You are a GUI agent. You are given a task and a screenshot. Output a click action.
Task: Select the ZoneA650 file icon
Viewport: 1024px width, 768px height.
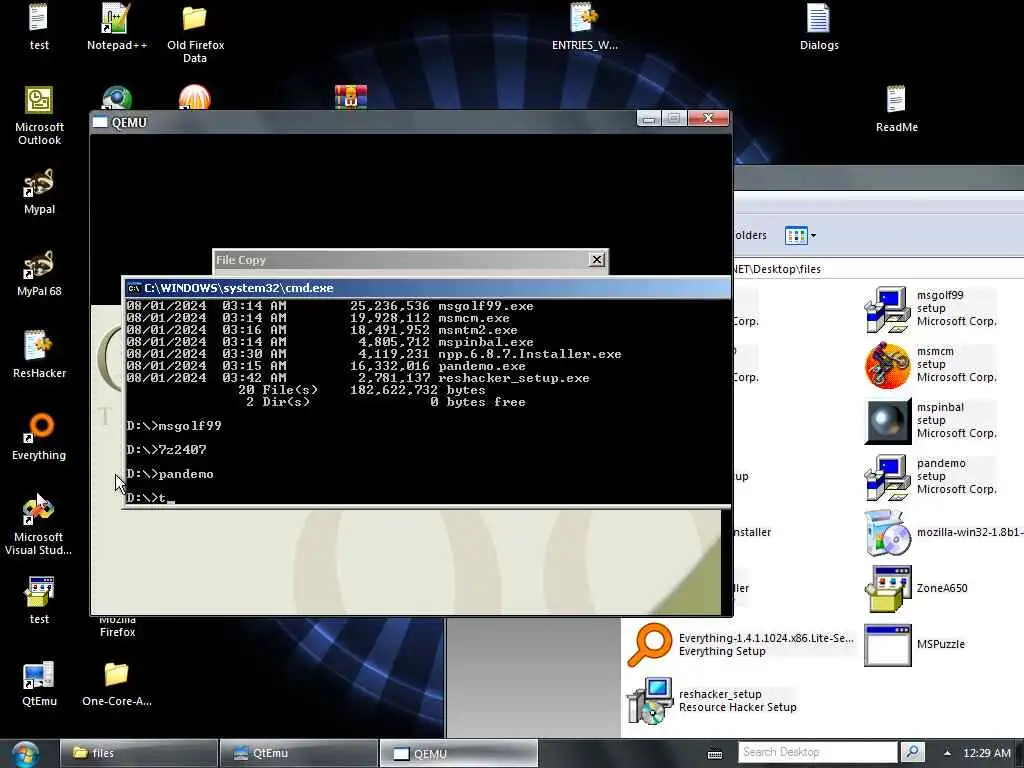tap(888, 589)
